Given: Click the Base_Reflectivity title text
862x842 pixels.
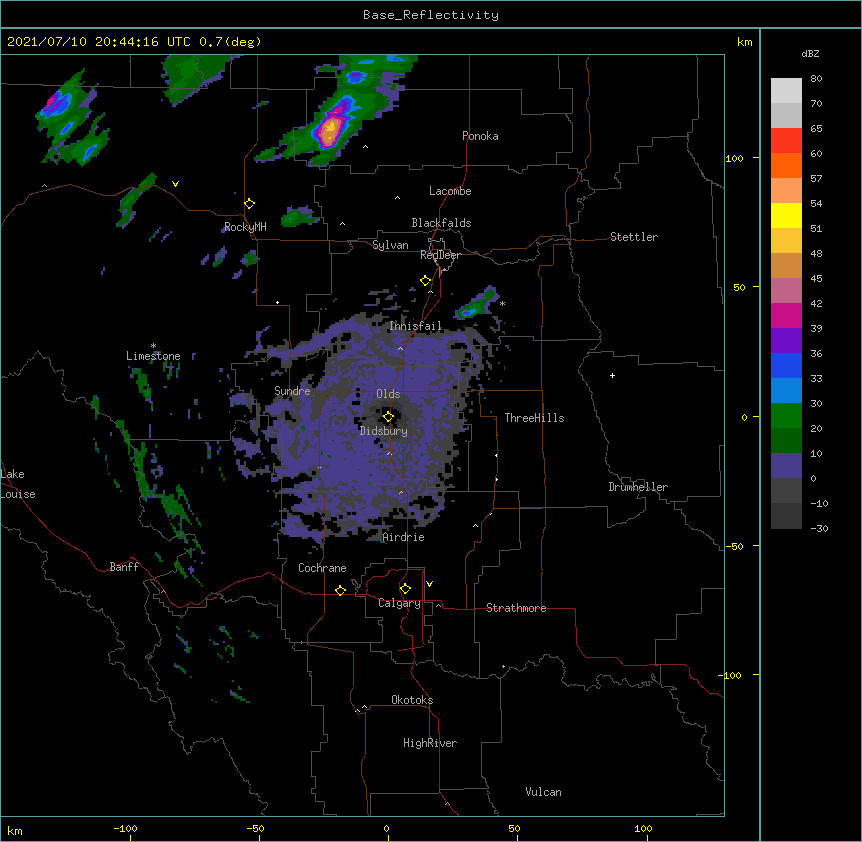Looking at the screenshot, I should (x=431, y=15).
